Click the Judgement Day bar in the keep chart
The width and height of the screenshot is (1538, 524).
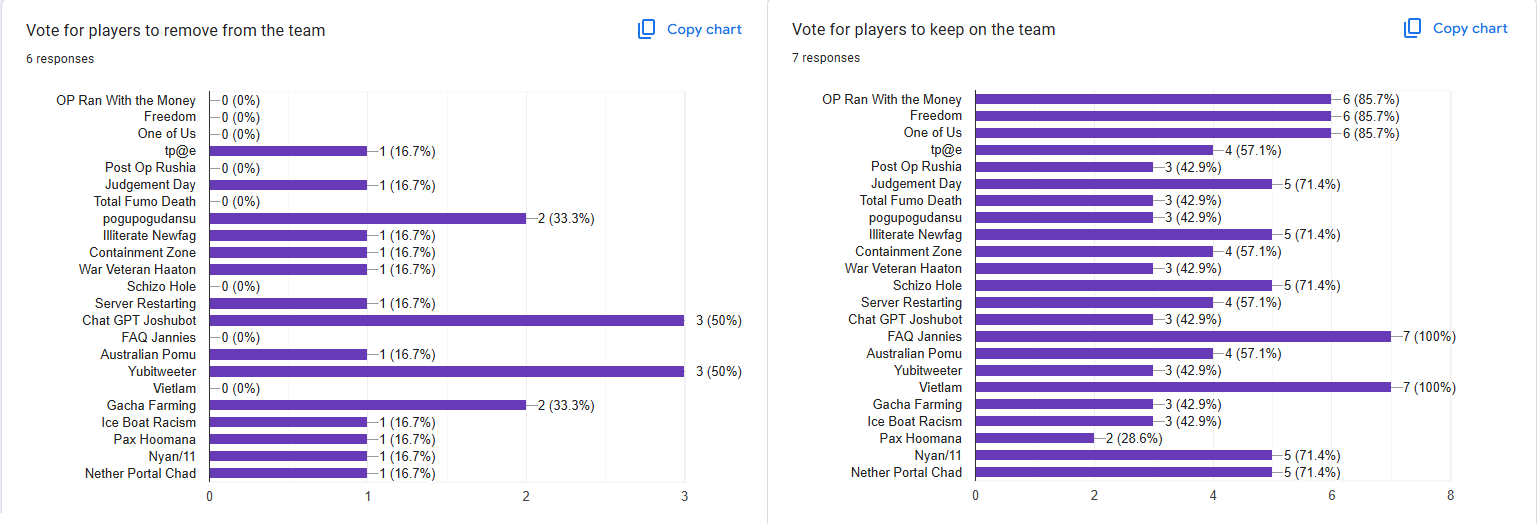1123,184
